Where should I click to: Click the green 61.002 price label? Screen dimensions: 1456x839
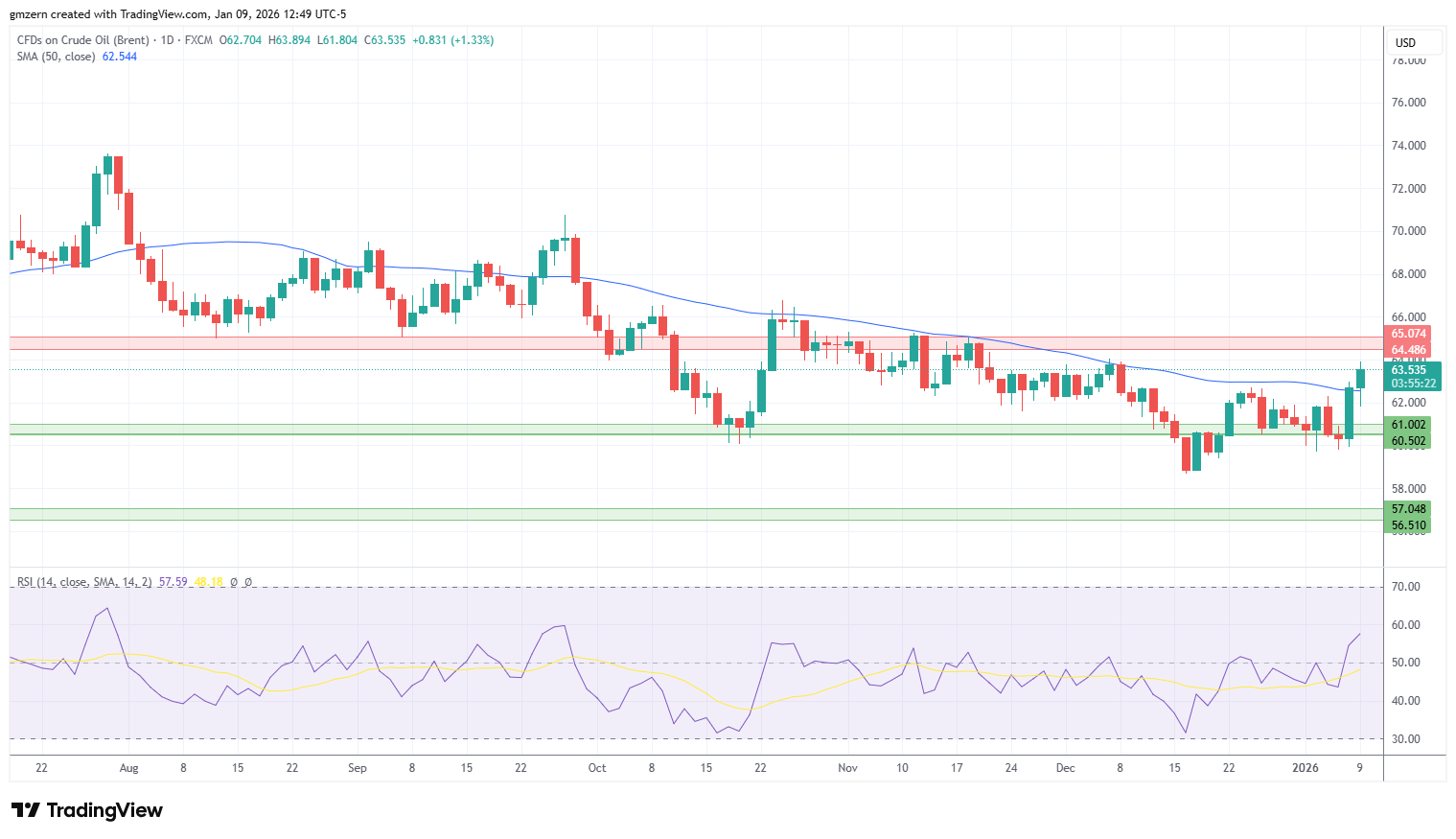click(1409, 425)
